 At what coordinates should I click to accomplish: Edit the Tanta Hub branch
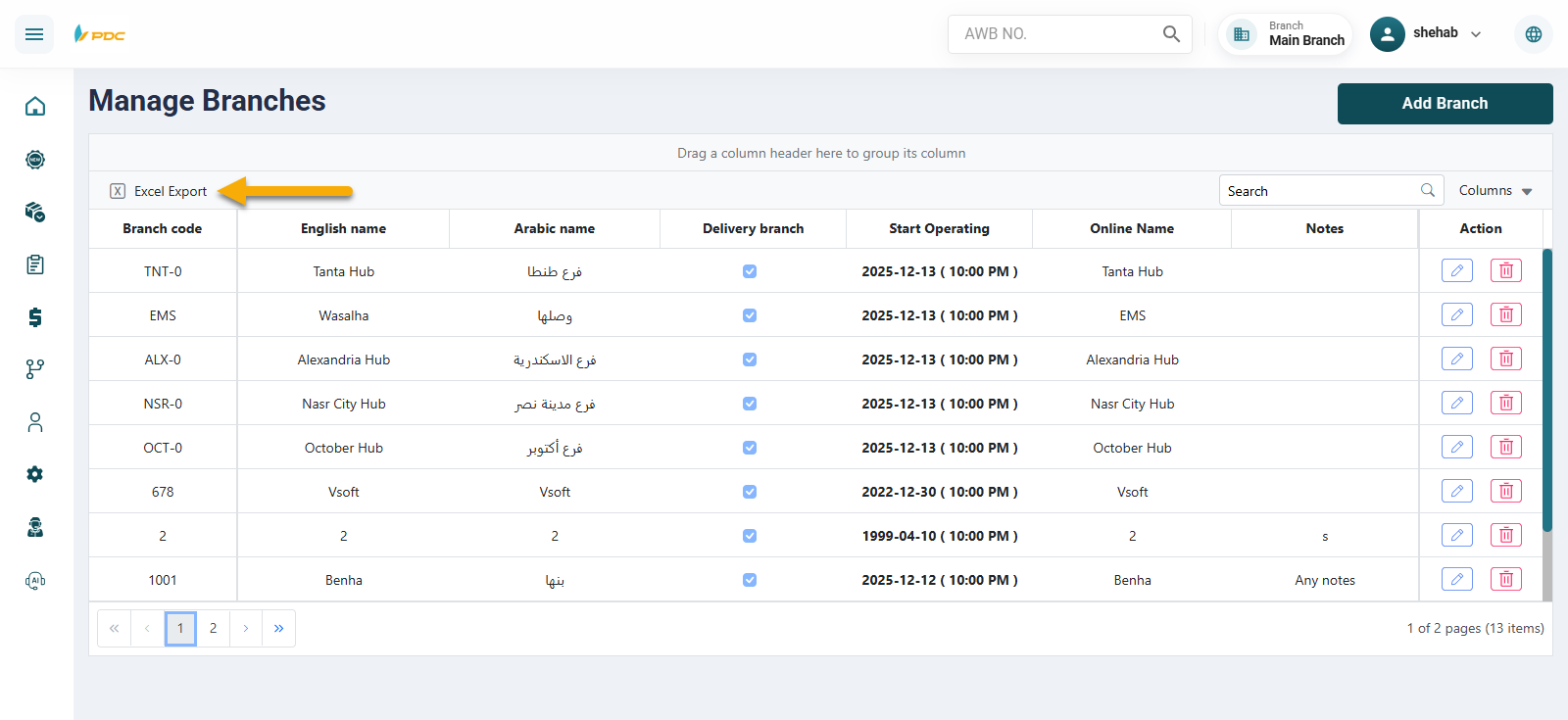(1457, 270)
